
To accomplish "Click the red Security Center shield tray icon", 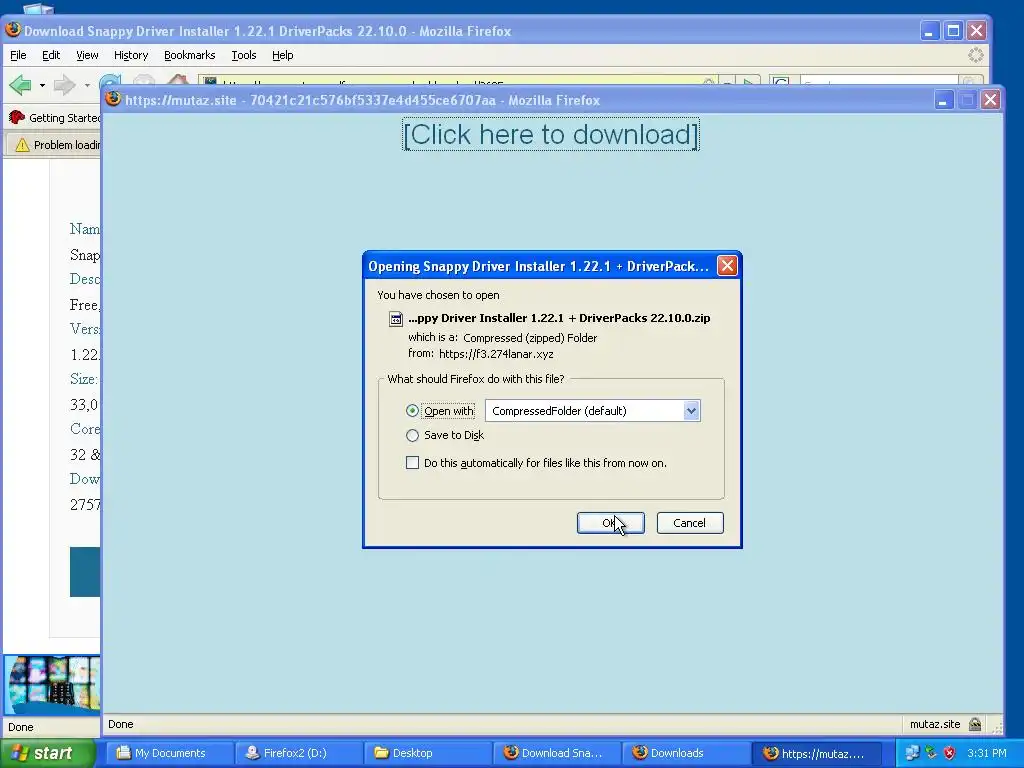I will point(950,753).
